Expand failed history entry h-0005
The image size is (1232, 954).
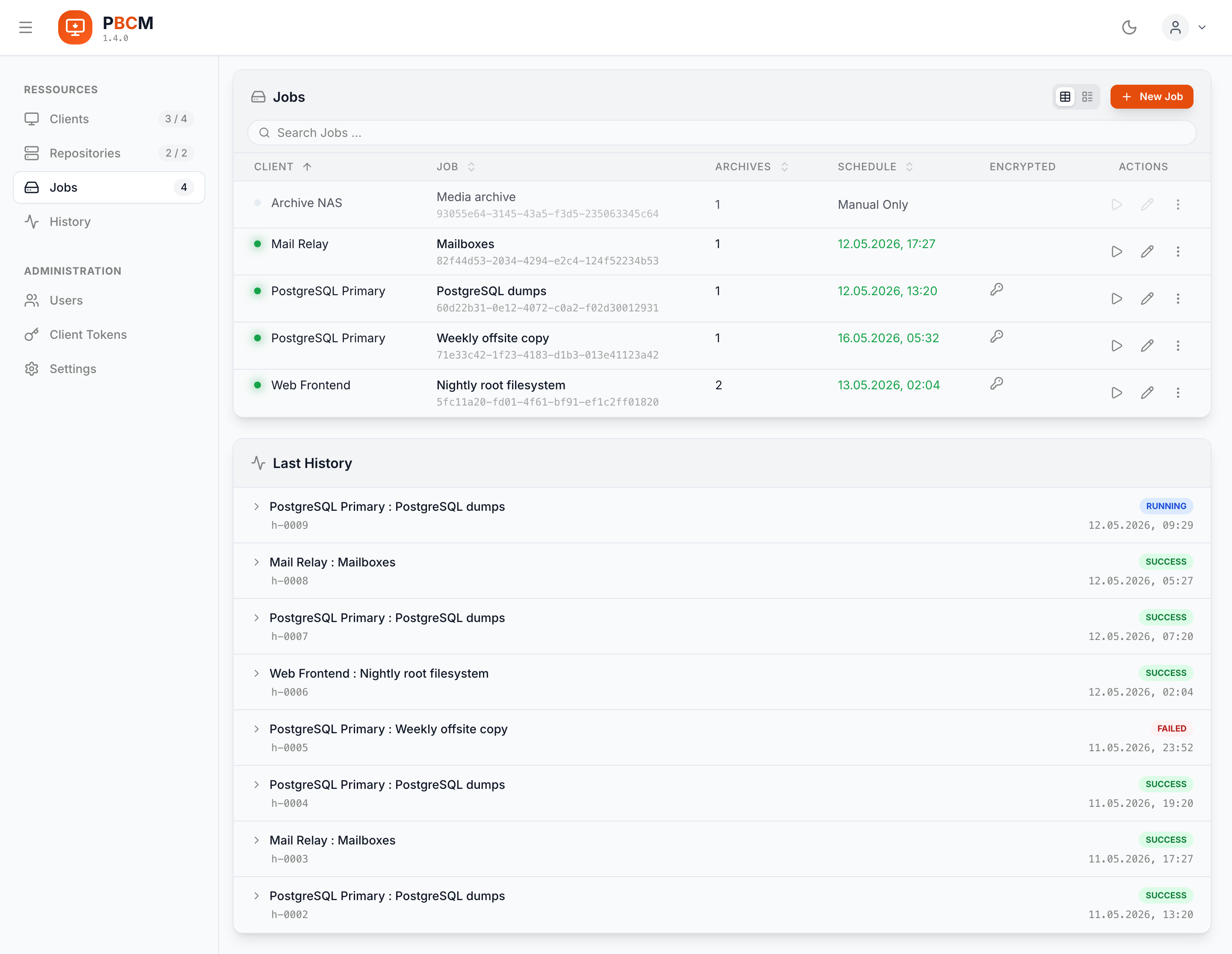point(257,729)
